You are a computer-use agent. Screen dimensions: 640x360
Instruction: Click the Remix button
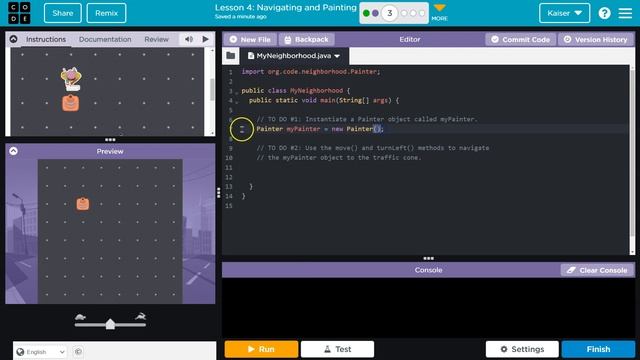[107, 13]
